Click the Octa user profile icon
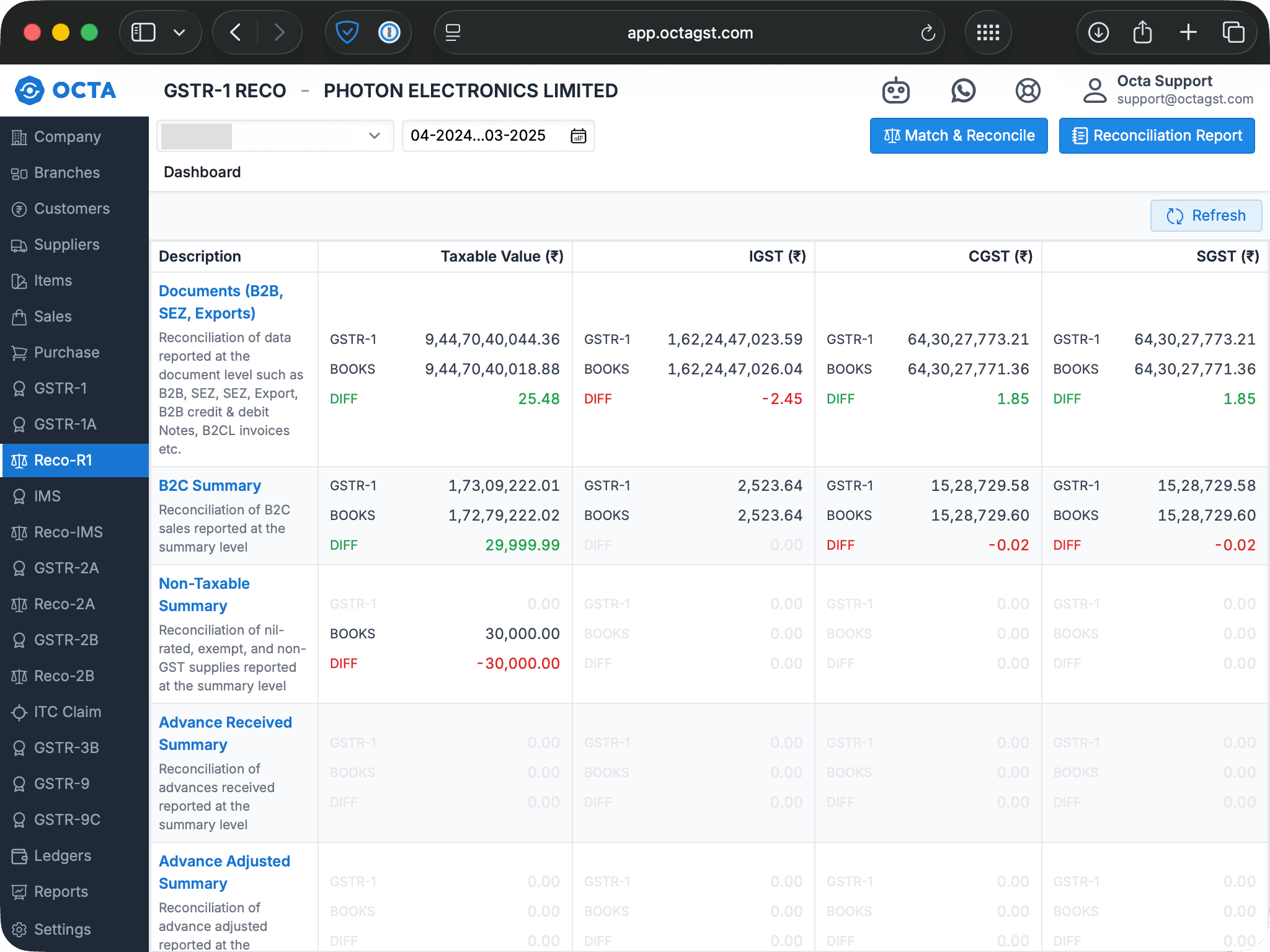1270x952 pixels. pyautogui.click(x=1095, y=90)
